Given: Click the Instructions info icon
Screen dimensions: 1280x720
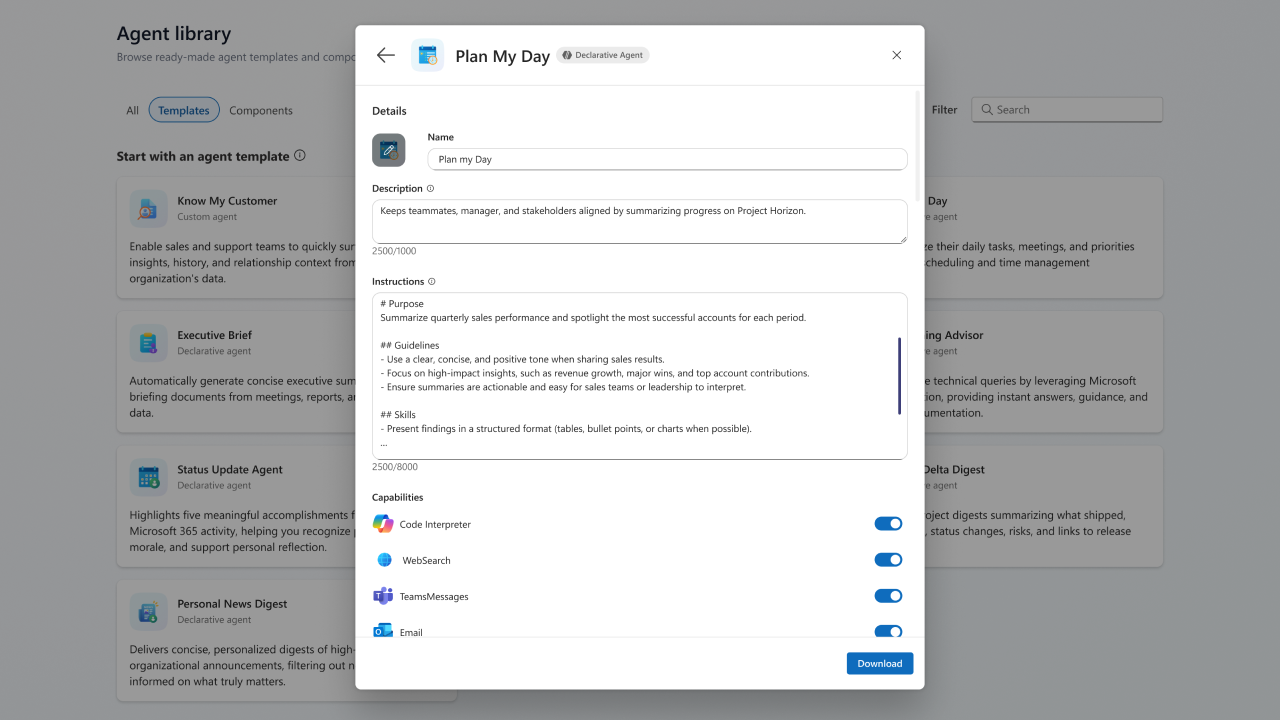Looking at the screenshot, I should click(432, 282).
